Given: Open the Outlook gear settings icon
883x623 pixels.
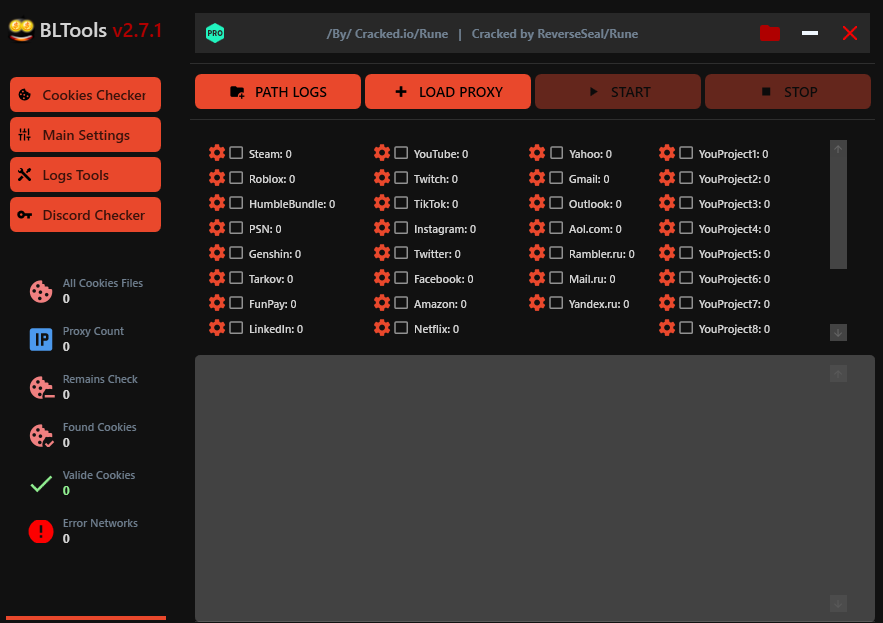Looking at the screenshot, I should pyautogui.click(x=537, y=203).
